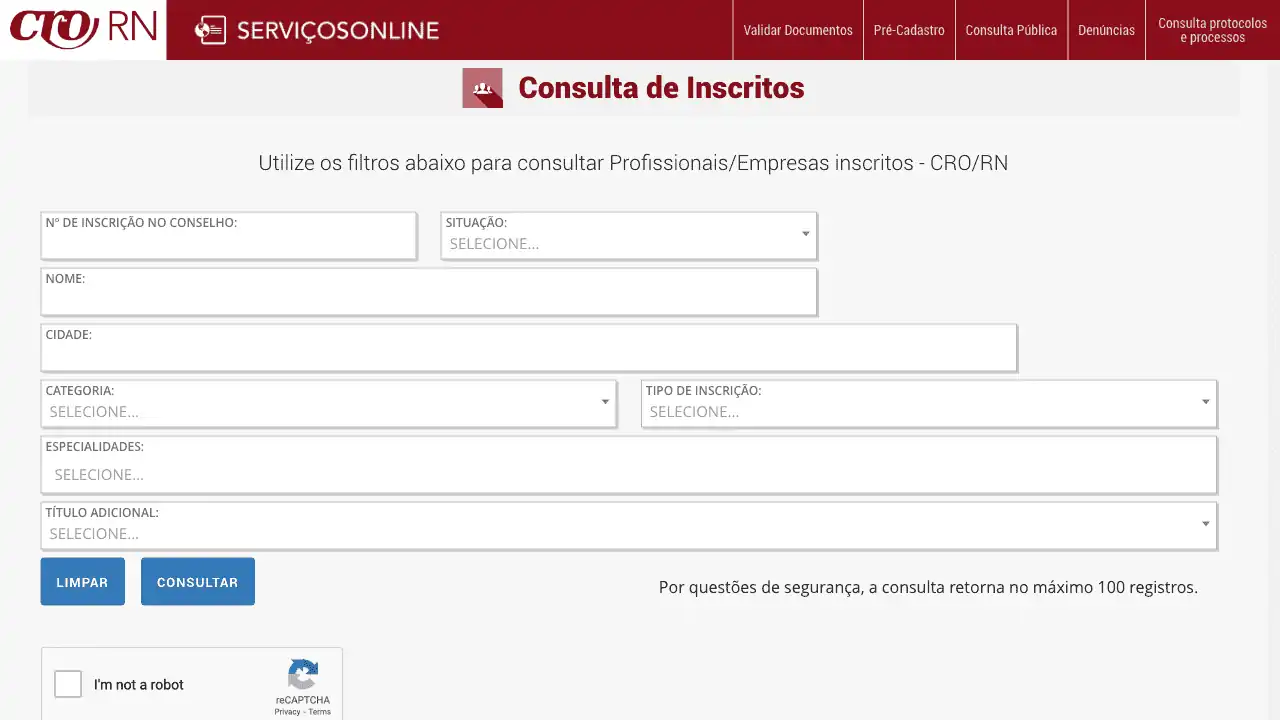The height and width of the screenshot is (720, 1280).
Task: Click into the Nome input field
Action: (x=428, y=299)
